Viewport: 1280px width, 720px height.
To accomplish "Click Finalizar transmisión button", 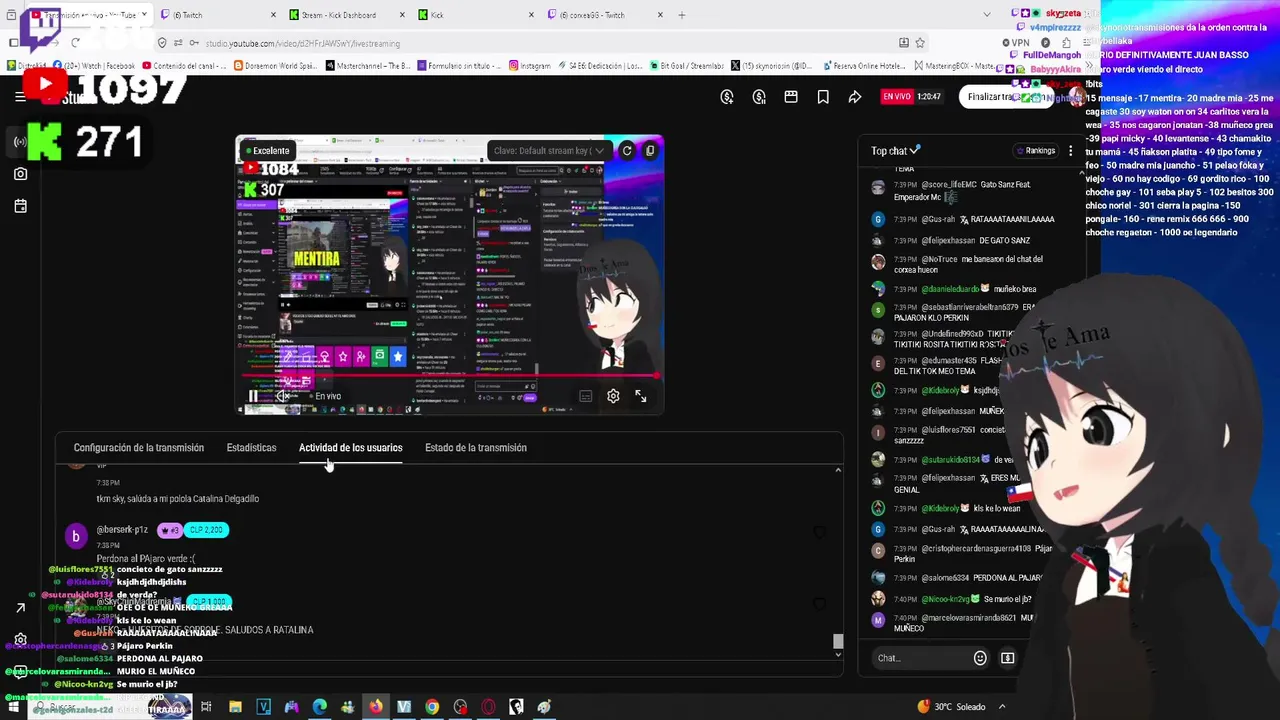I will click(x=1005, y=97).
